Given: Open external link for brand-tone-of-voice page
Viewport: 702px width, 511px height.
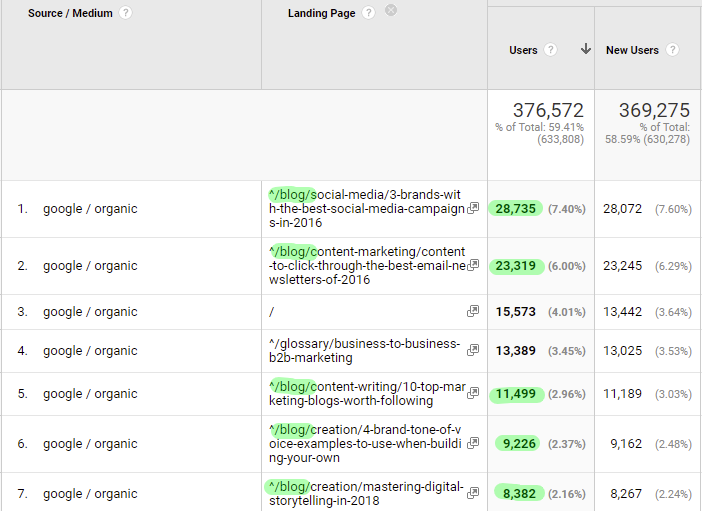Looking at the screenshot, I should tap(473, 443).
